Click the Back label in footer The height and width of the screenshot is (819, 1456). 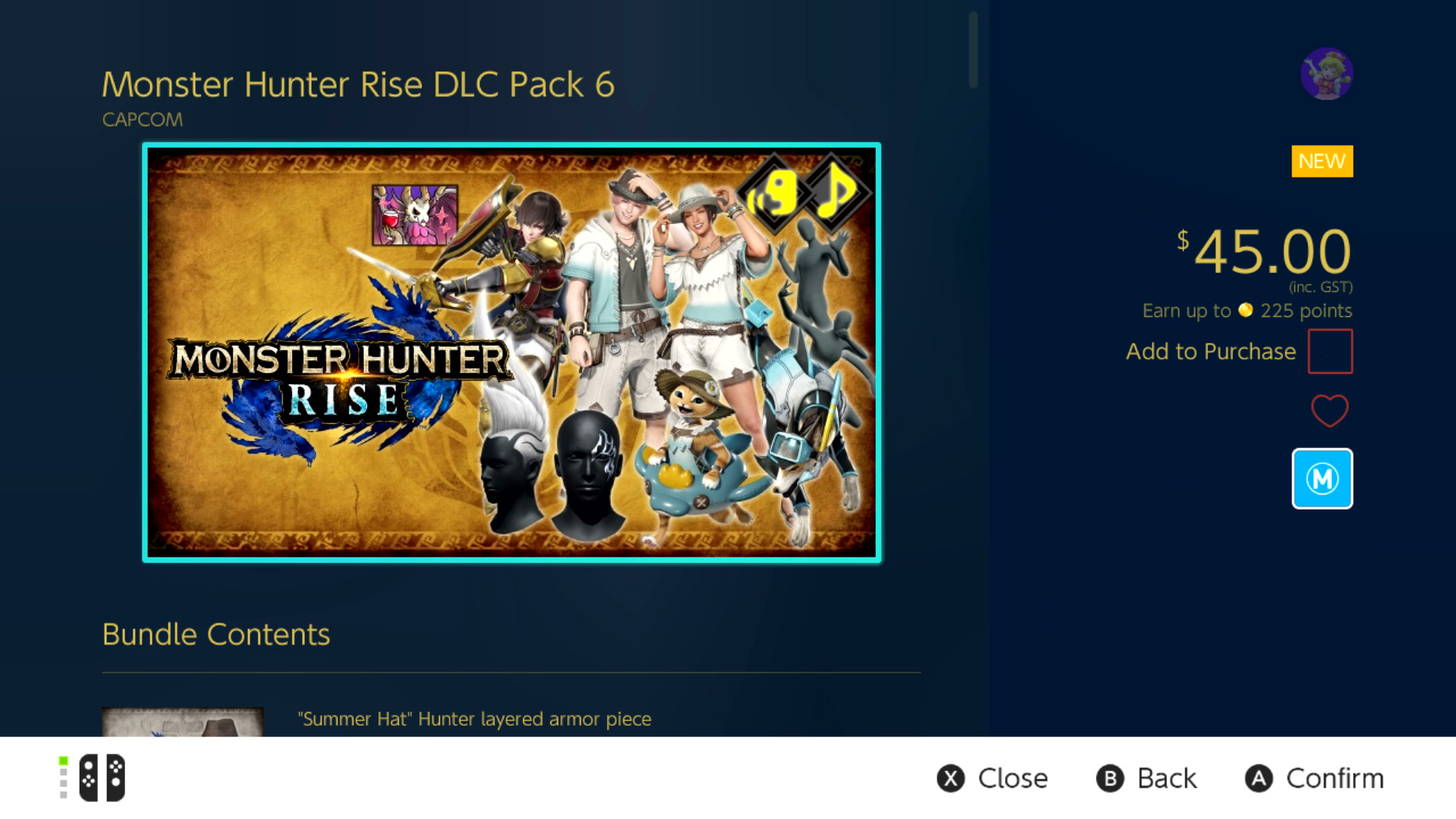tap(1166, 778)
